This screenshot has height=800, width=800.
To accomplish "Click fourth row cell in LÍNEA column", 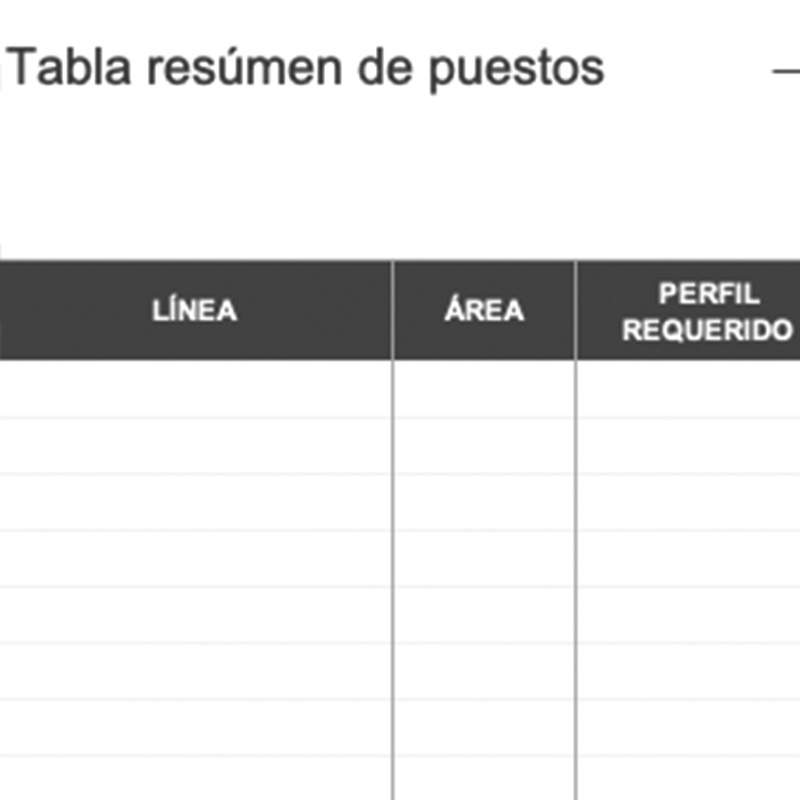I will [195, 558].
